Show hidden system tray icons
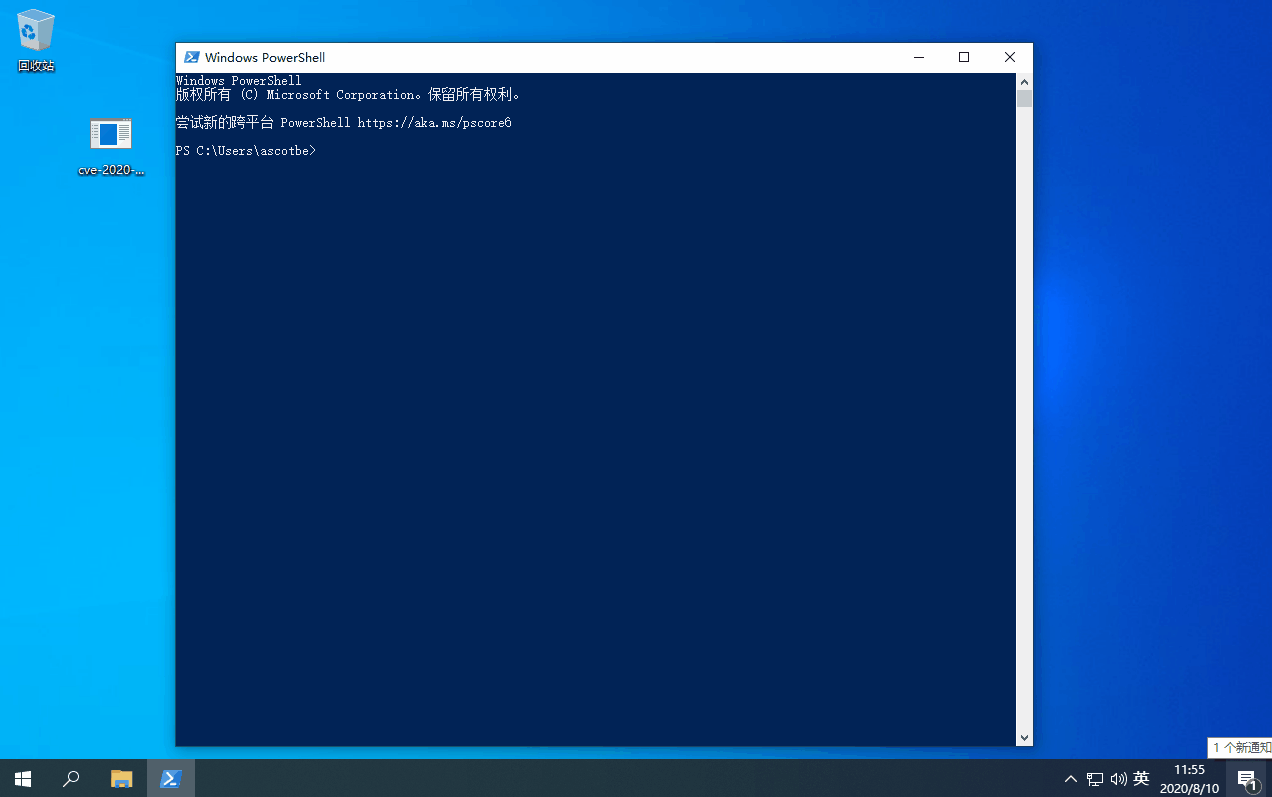 point(1071,779)
